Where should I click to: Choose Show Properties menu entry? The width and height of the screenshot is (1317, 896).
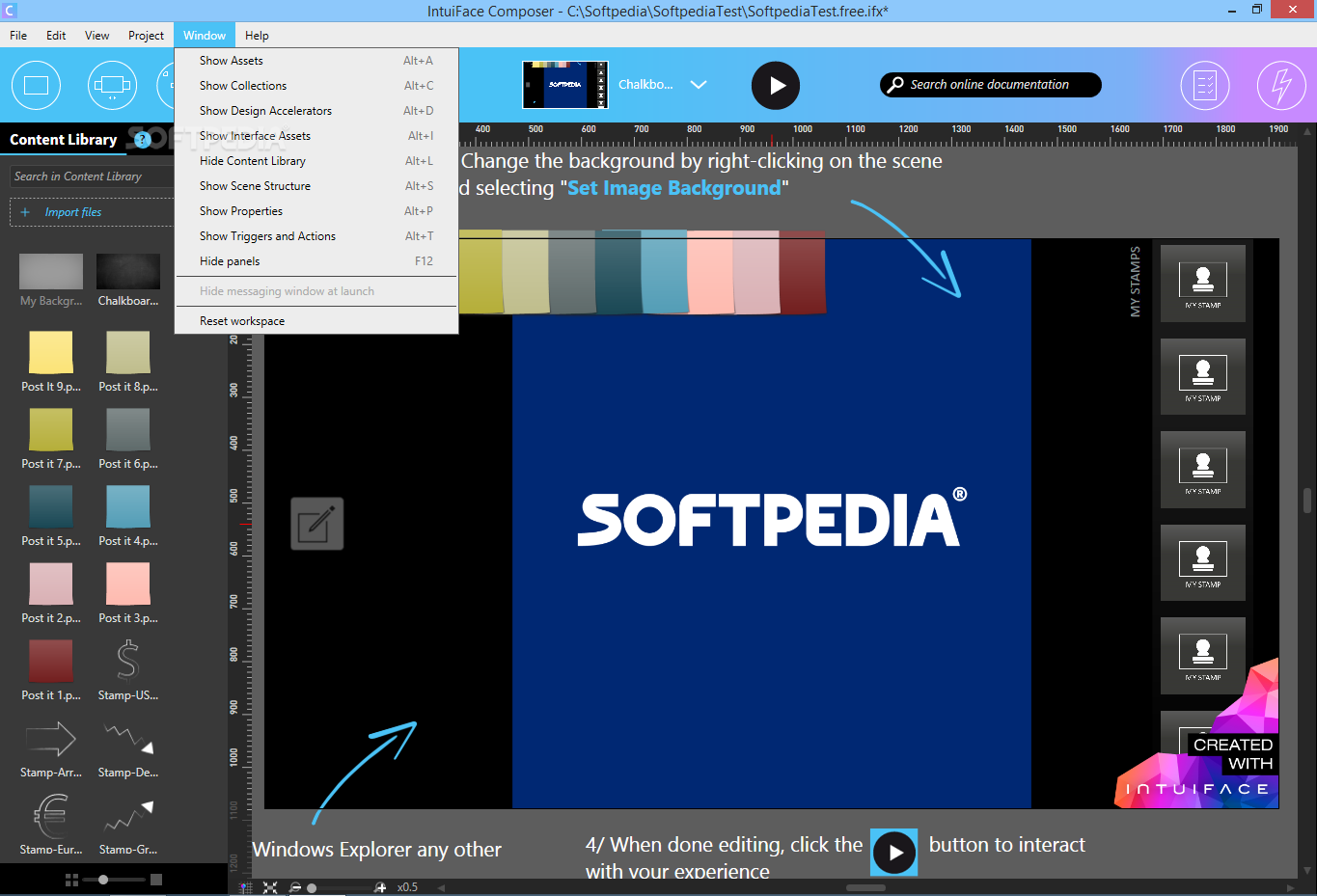[x=316, y=211]
